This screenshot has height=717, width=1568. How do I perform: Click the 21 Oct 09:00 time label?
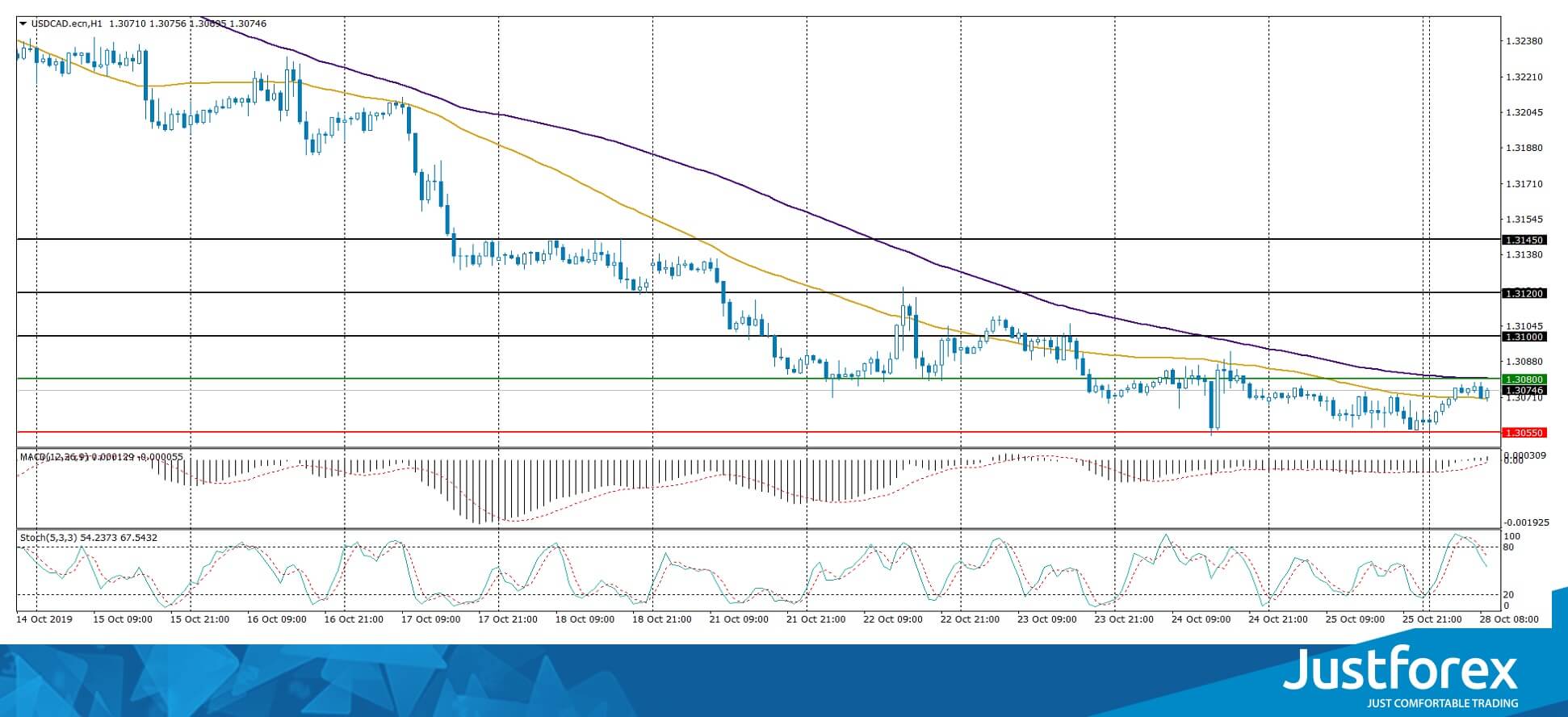[x=740, y=619]
